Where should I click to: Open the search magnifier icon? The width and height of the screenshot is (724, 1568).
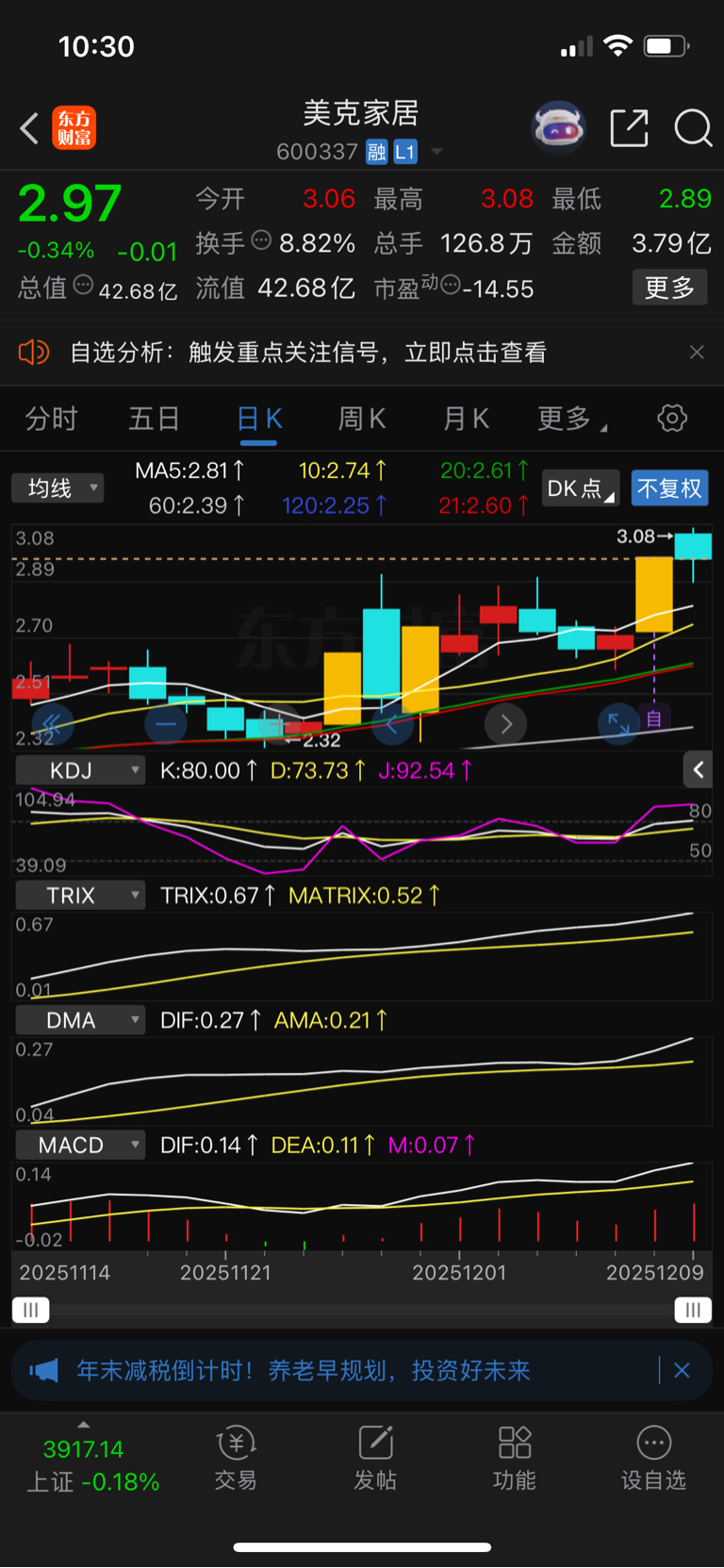click(x=693, y=128)
